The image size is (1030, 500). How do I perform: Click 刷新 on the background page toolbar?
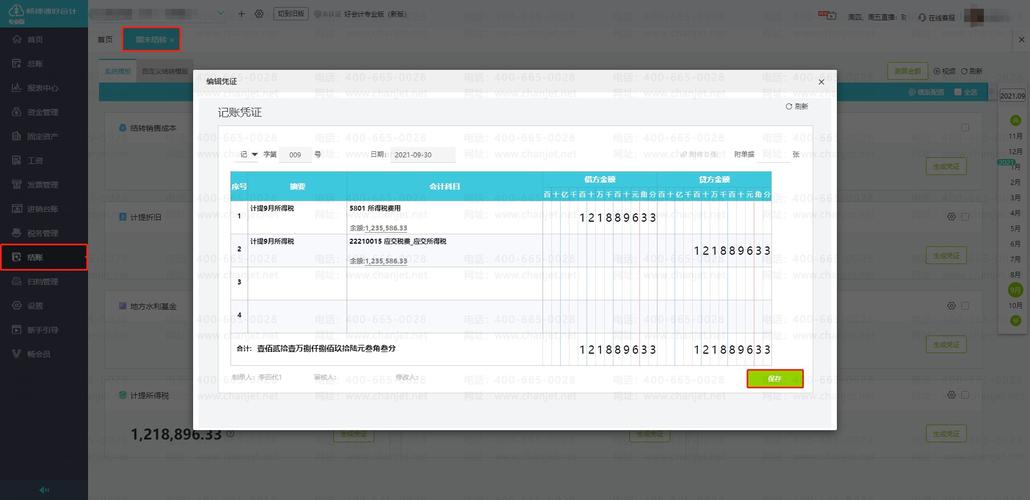pos(972,70)
